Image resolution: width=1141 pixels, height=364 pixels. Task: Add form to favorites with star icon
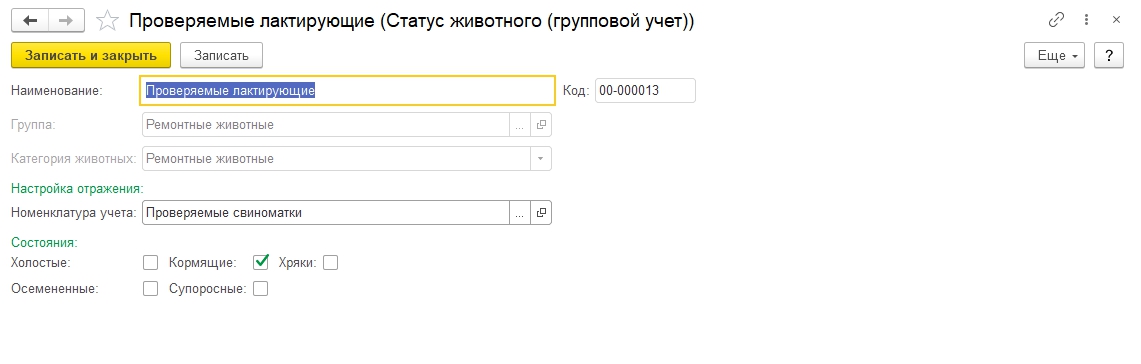tap(108, 20)
